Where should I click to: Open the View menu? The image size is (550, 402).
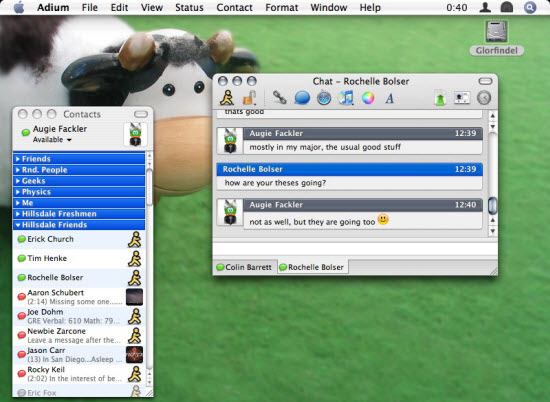152,7
